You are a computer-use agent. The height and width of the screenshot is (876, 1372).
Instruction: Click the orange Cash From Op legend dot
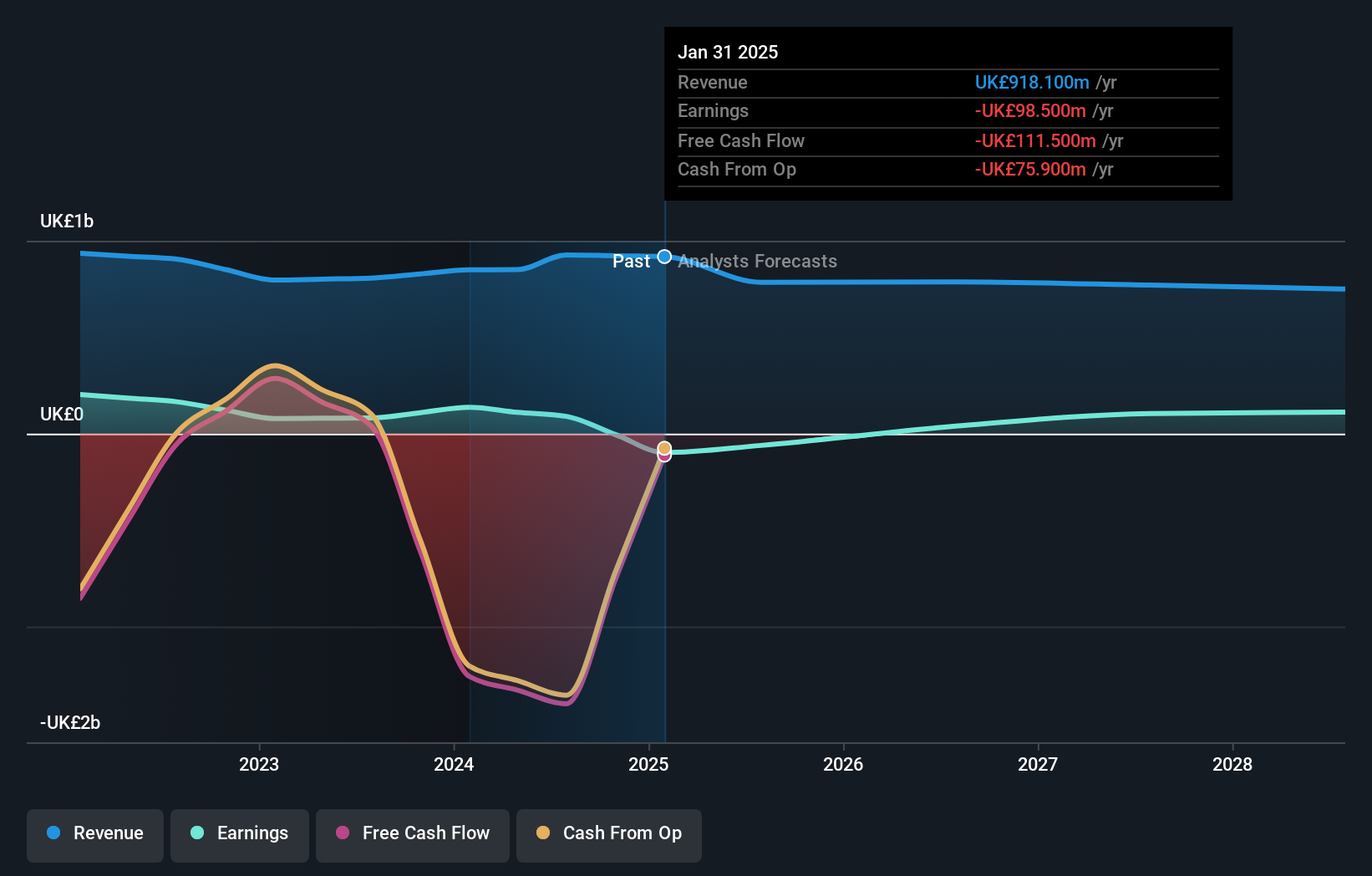(544, 833)
